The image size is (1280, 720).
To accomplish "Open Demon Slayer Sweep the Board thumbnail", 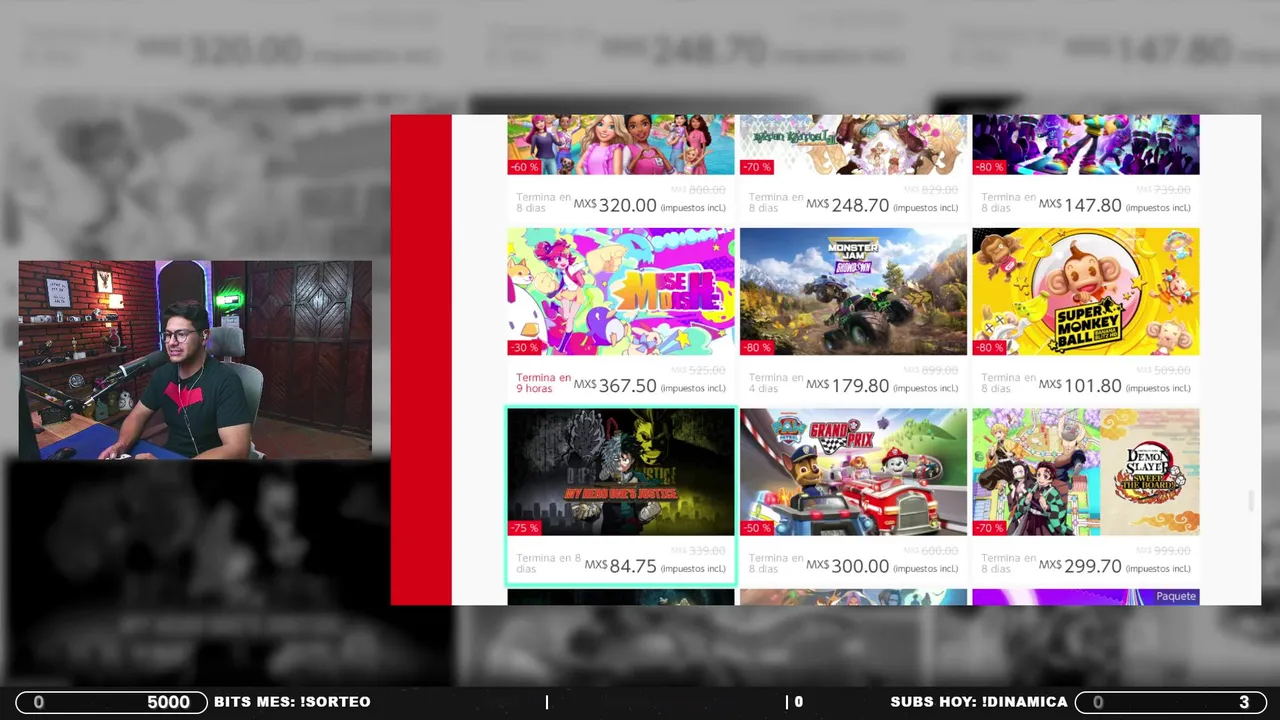I will (1085, 472).
